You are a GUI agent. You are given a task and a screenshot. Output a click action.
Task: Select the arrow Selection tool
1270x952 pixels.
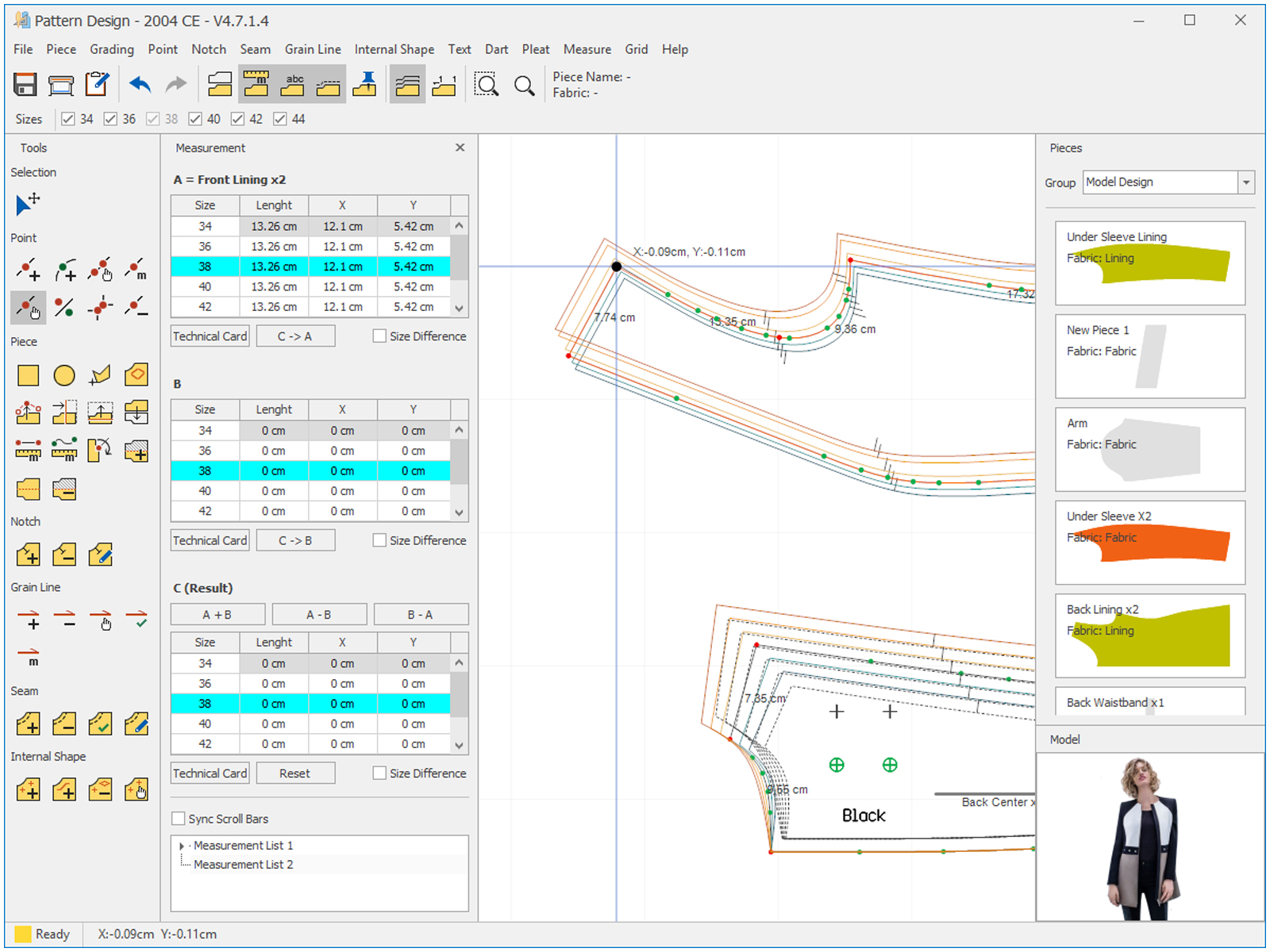point(28,204)
